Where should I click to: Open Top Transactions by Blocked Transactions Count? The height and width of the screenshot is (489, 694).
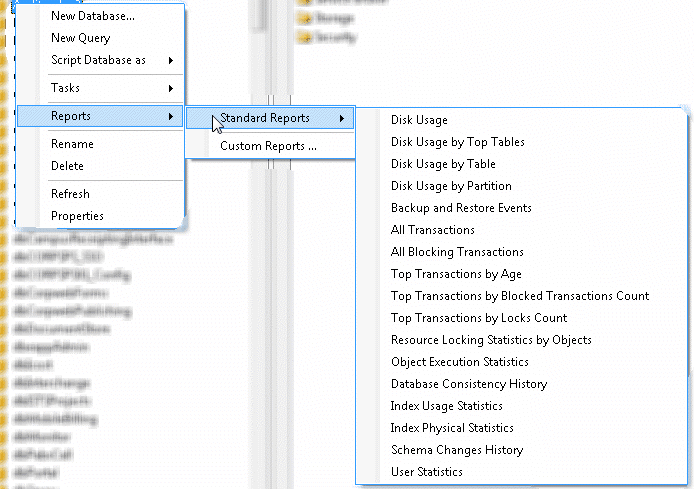click(x=520, y=296)
